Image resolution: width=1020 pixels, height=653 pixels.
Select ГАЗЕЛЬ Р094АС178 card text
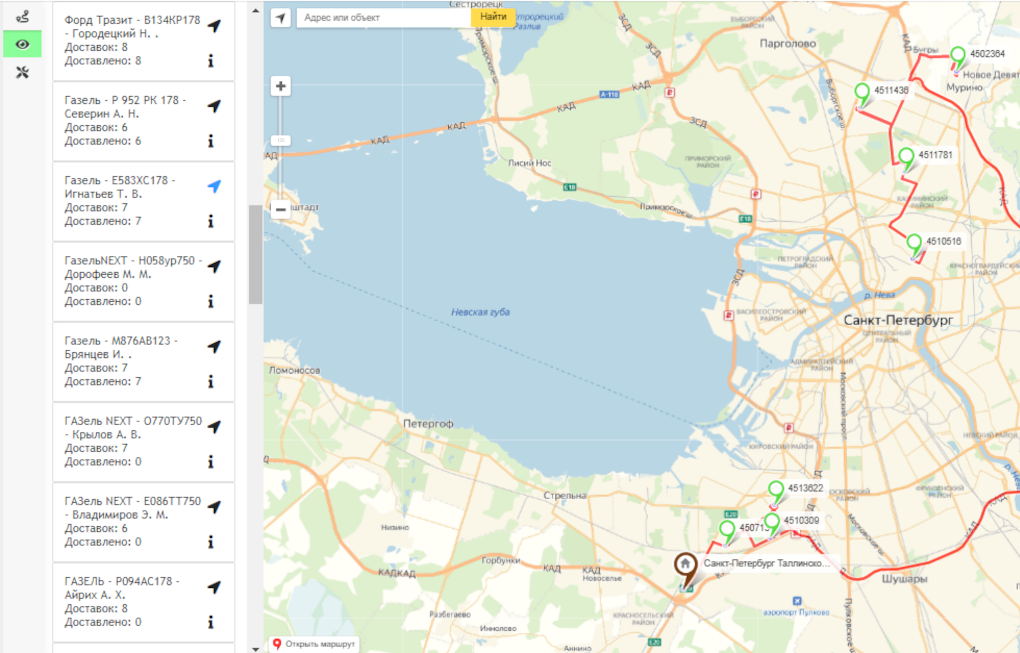click(122, 602)
